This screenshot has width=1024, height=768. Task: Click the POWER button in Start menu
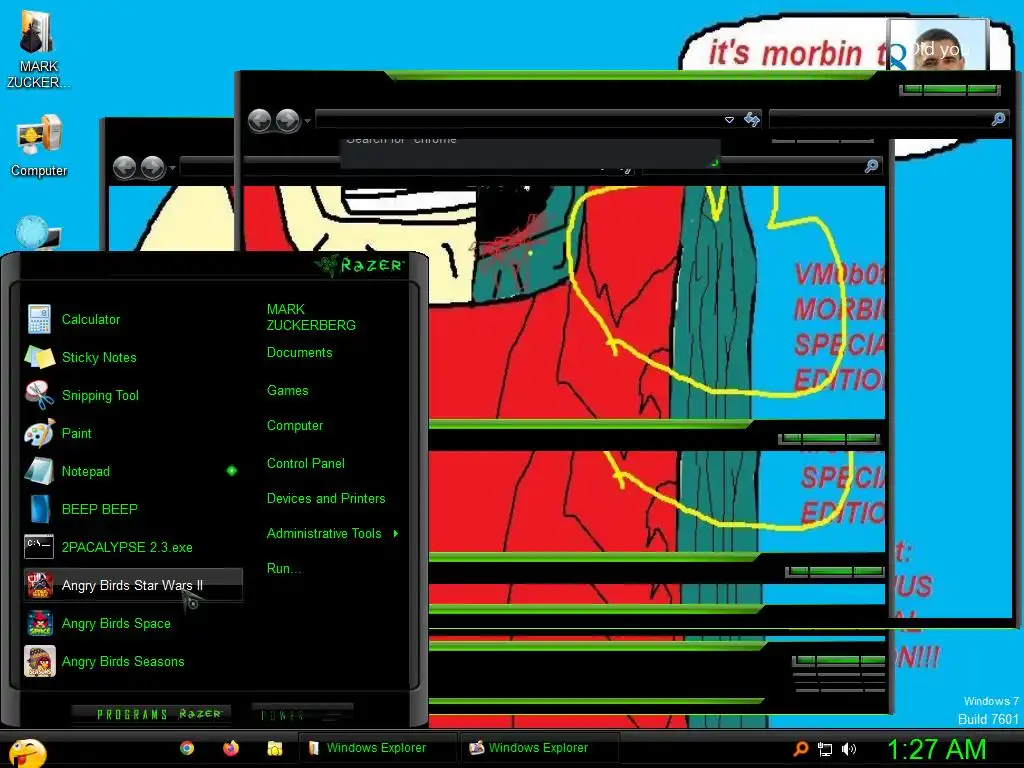coord(302,715)
